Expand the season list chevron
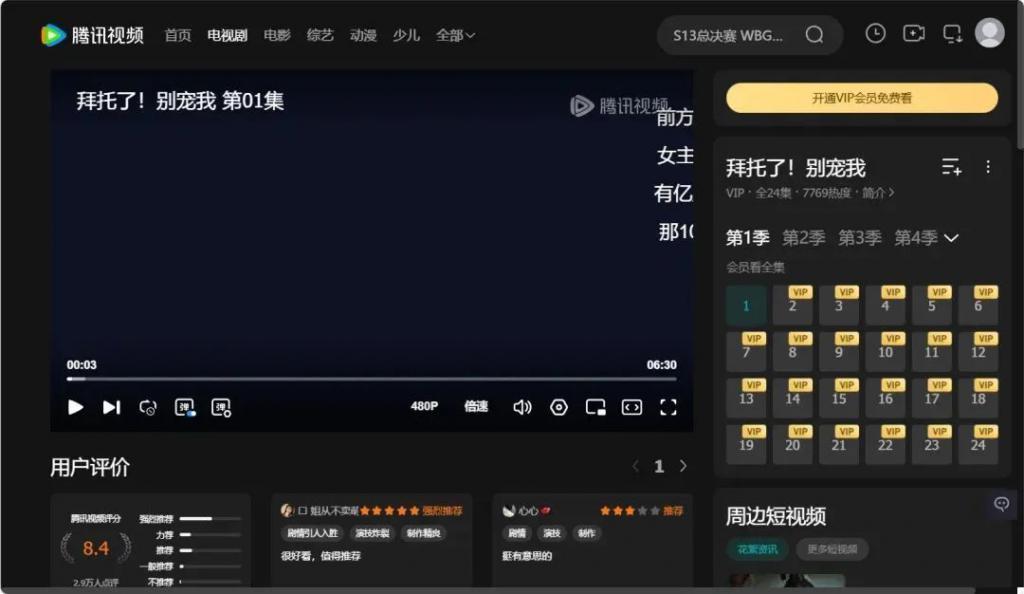The width and height of the screenshot is (1024, 594). coord(951,238)
